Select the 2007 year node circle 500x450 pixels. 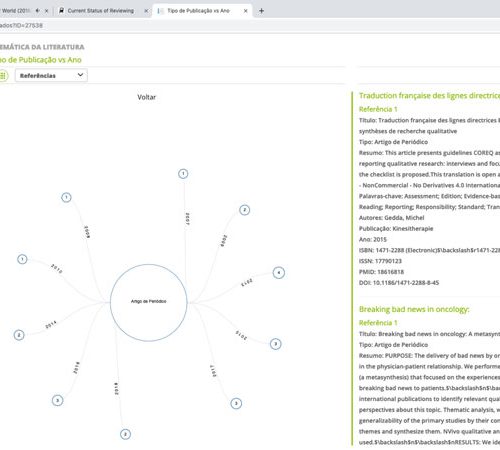(x=183, y=174)
